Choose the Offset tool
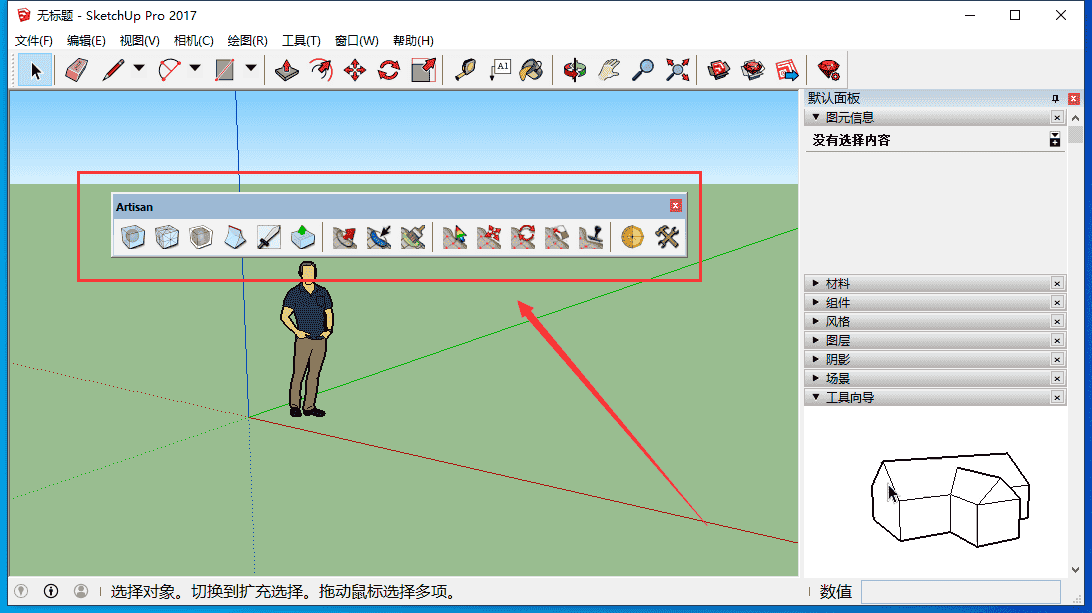Image resolution: width=1092 pixels, height=613 pixels. coord(321,70)
